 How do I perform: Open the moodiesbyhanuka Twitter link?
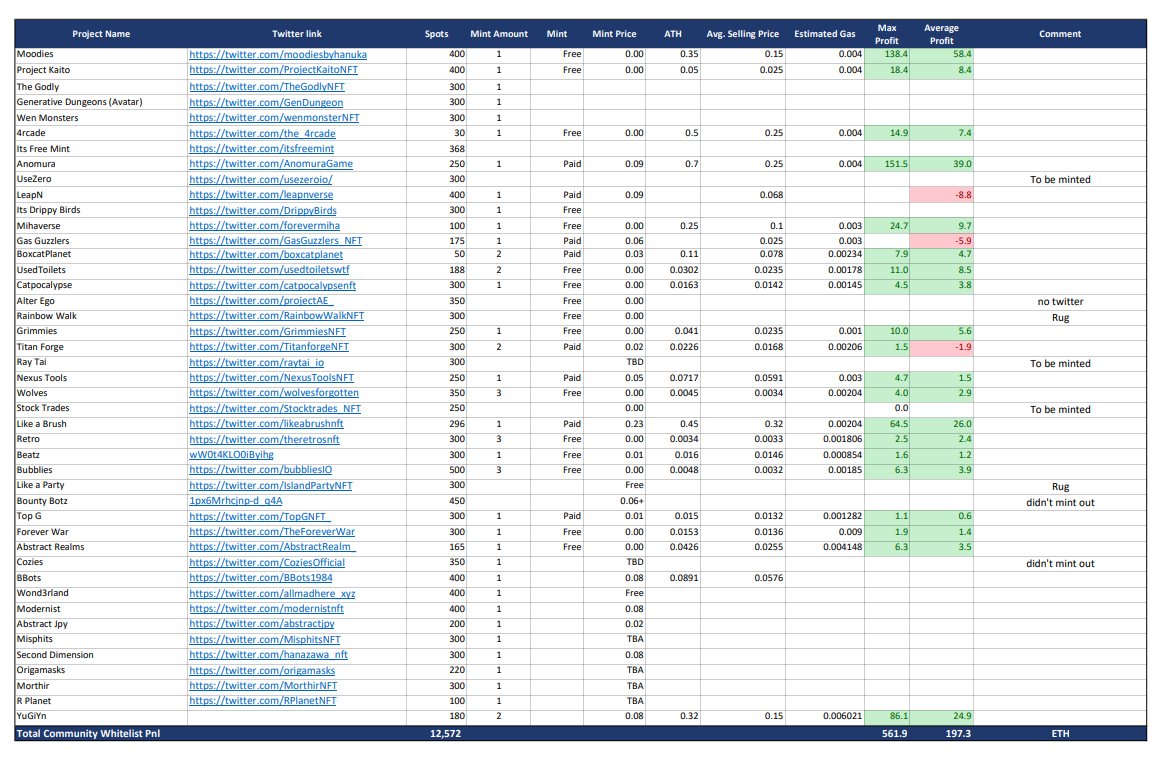pos(278,55)
